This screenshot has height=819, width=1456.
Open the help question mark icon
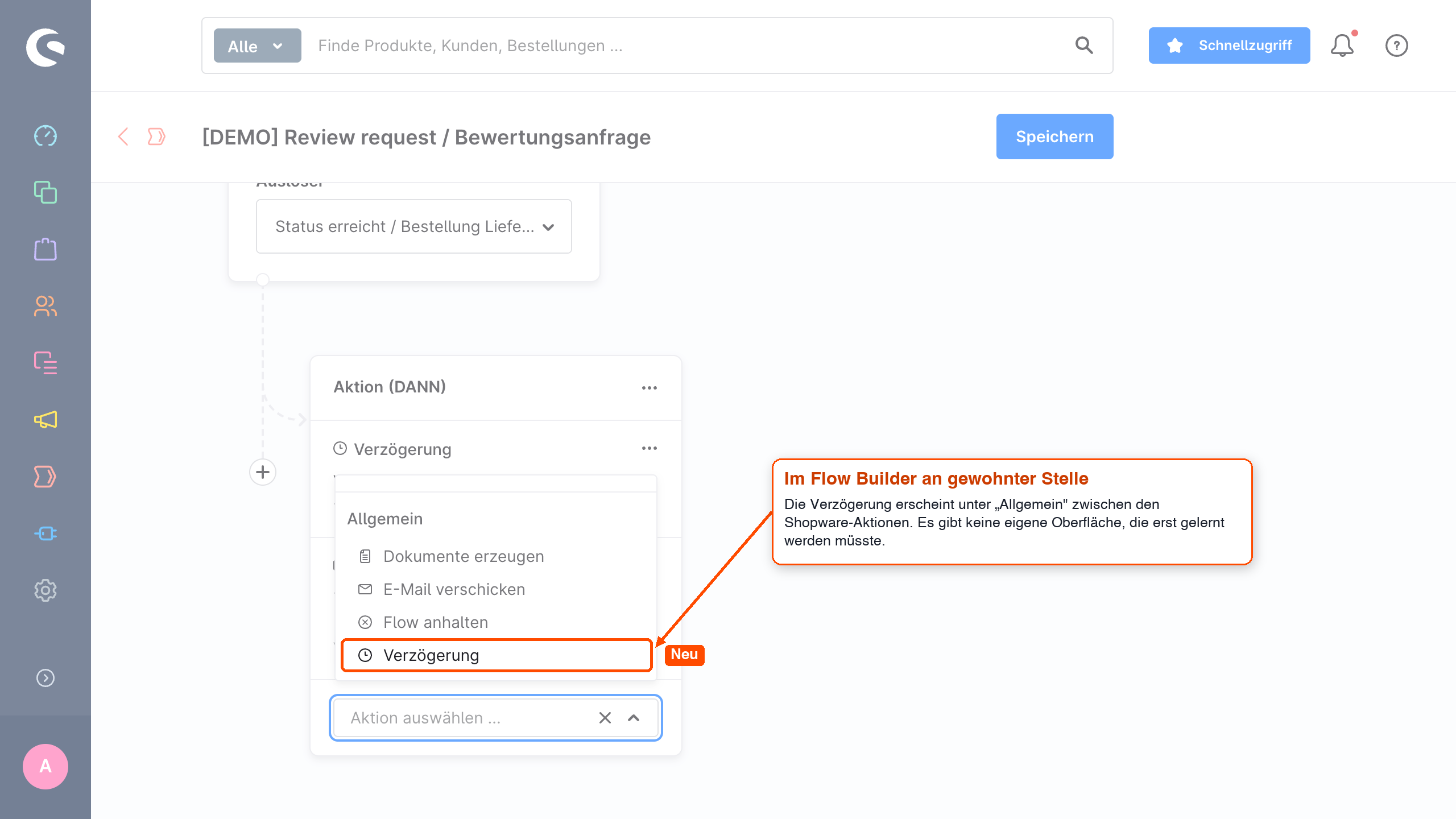tap(1397, 45)
